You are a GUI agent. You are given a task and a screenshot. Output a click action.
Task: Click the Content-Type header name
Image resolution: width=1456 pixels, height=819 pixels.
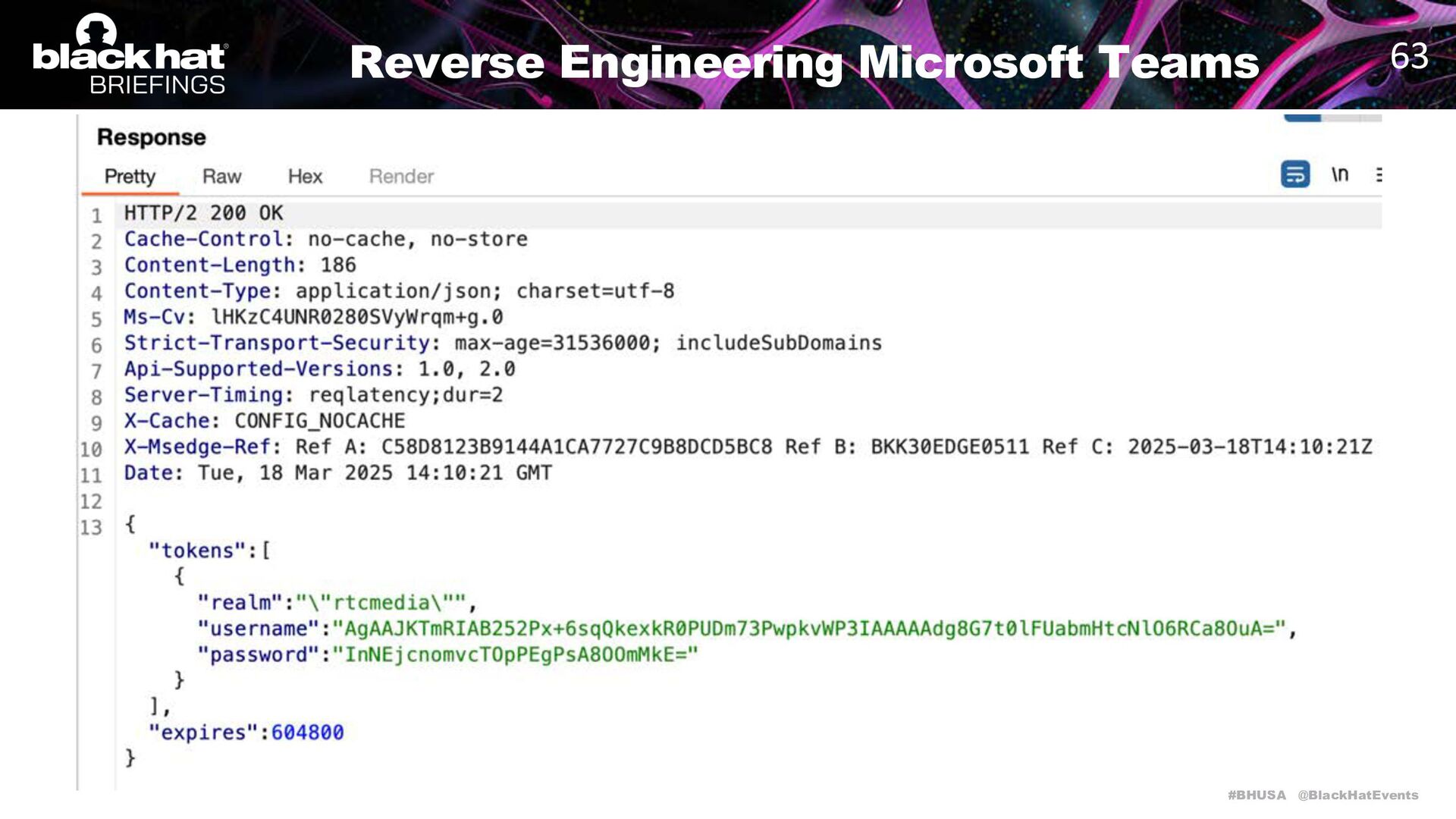[x=198, y=291]
